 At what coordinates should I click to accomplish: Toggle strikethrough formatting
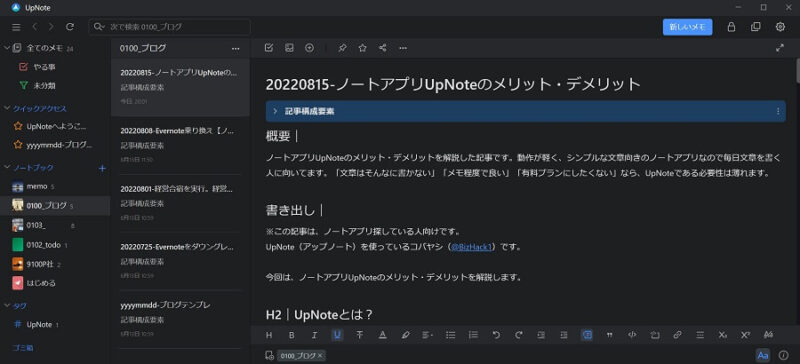click(360, 335)
